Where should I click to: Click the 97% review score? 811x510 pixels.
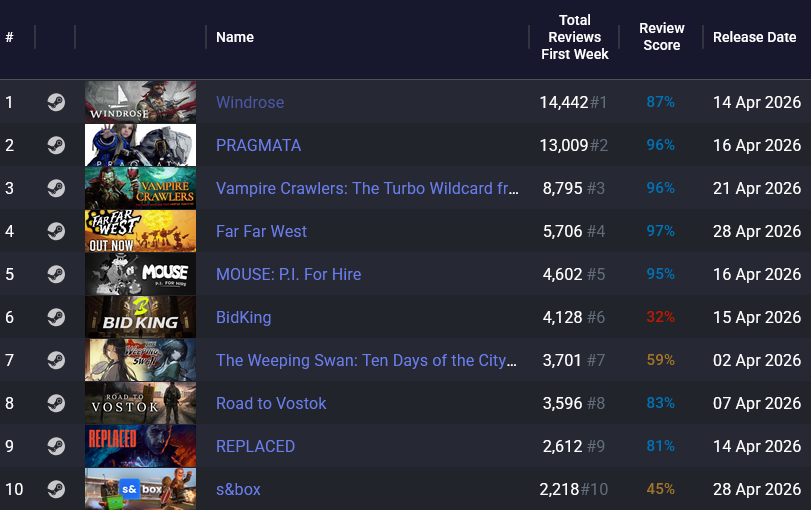coord(660,231)
